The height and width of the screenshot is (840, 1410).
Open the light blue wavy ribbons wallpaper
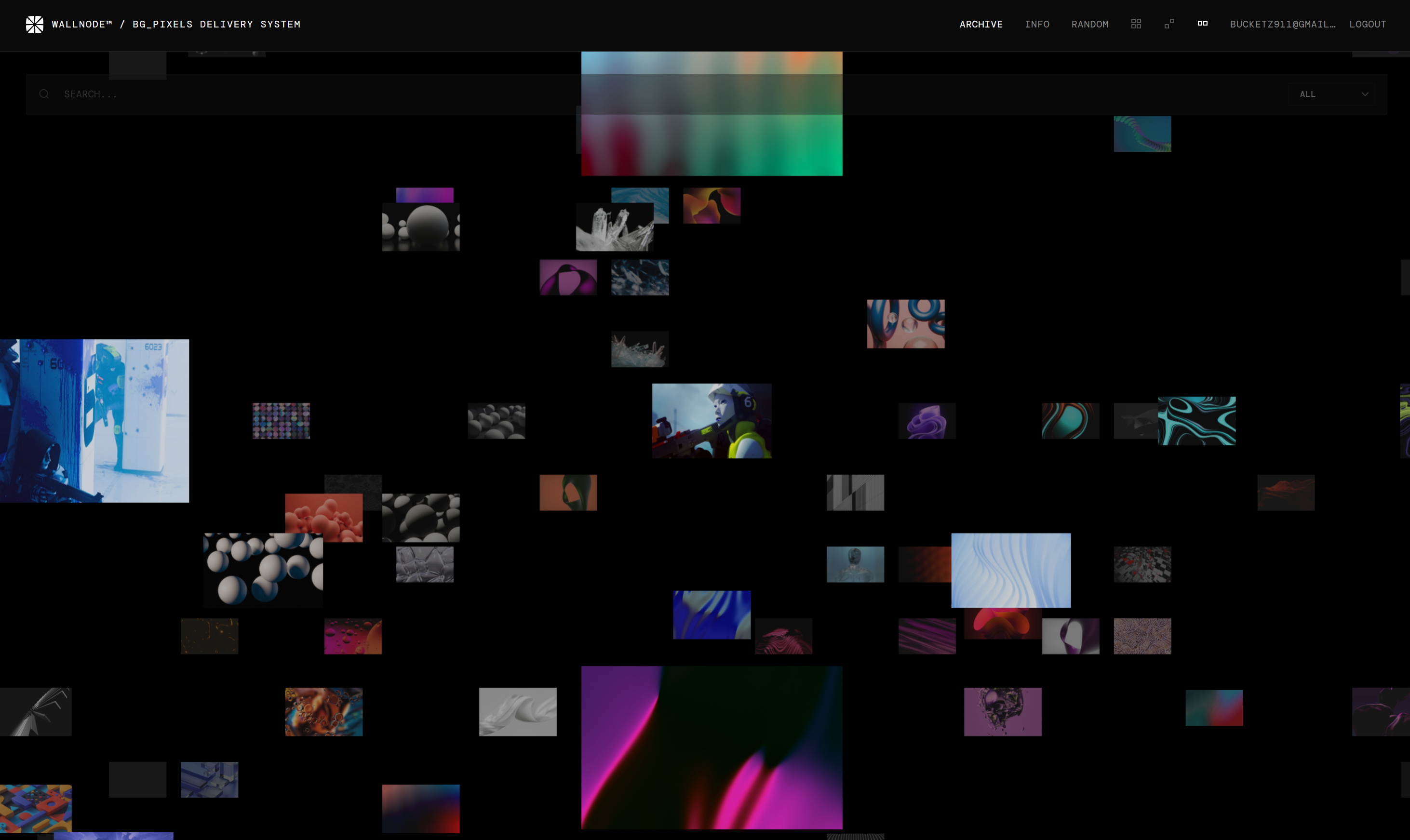(1010, 570)
